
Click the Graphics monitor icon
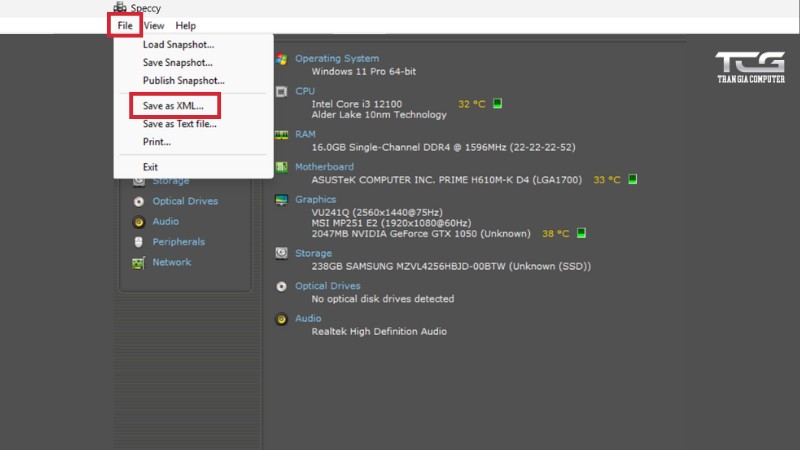pyautogui.click(x=282, y=200)
